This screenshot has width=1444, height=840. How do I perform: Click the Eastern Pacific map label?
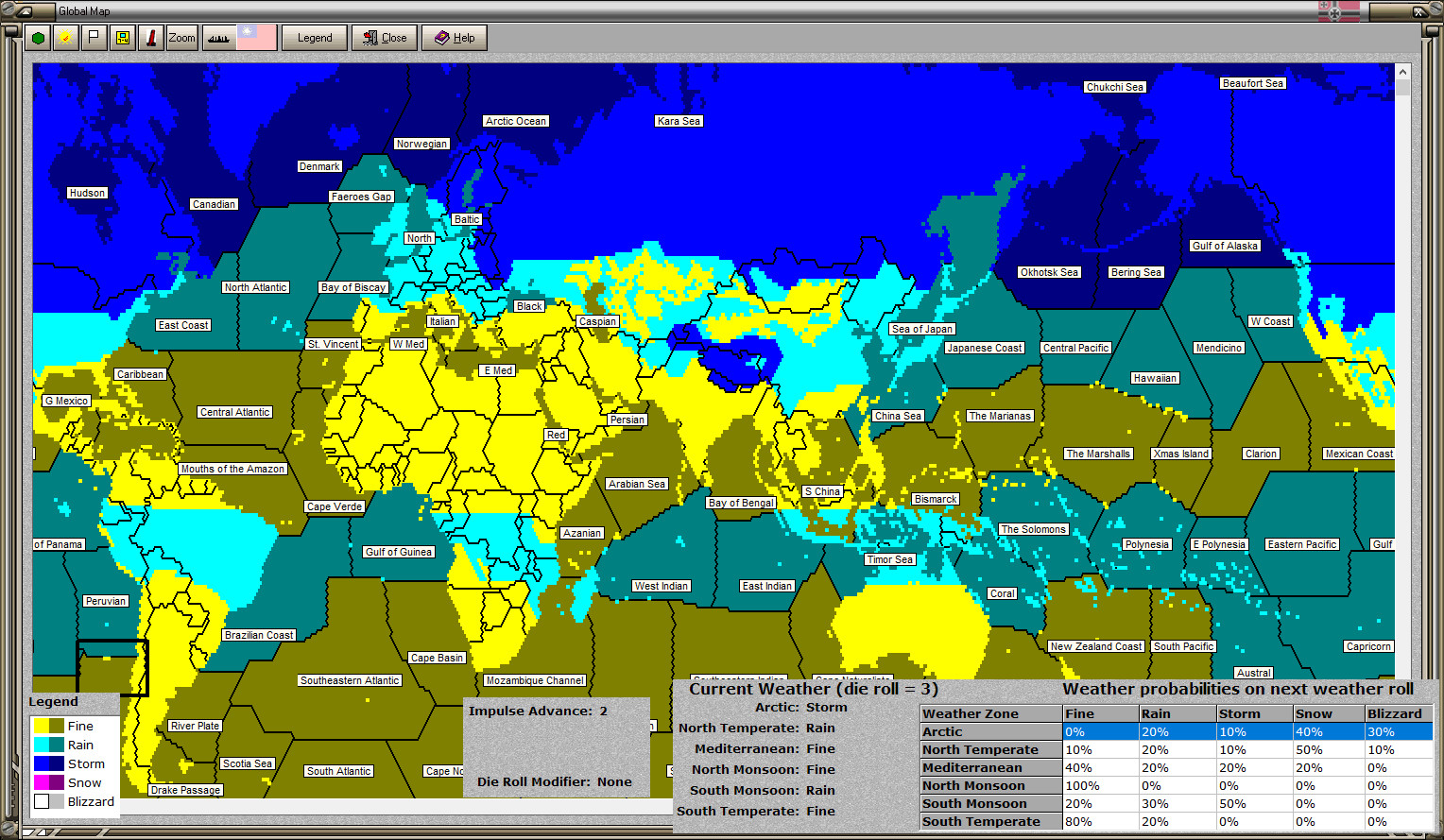1302,544
